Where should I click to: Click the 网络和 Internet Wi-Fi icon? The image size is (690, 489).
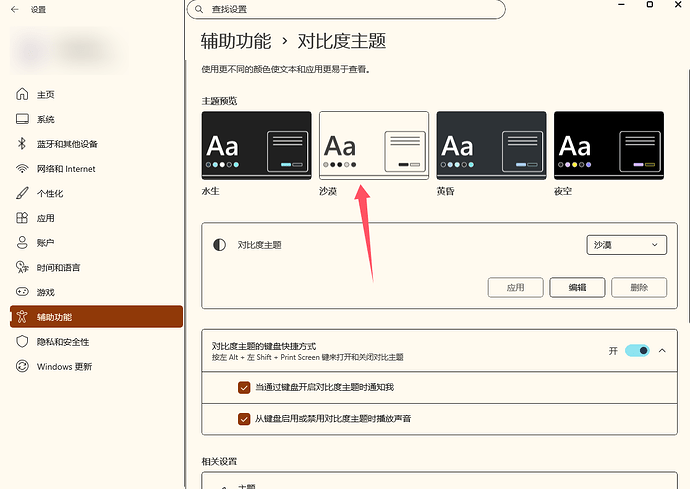pos(22,169)
